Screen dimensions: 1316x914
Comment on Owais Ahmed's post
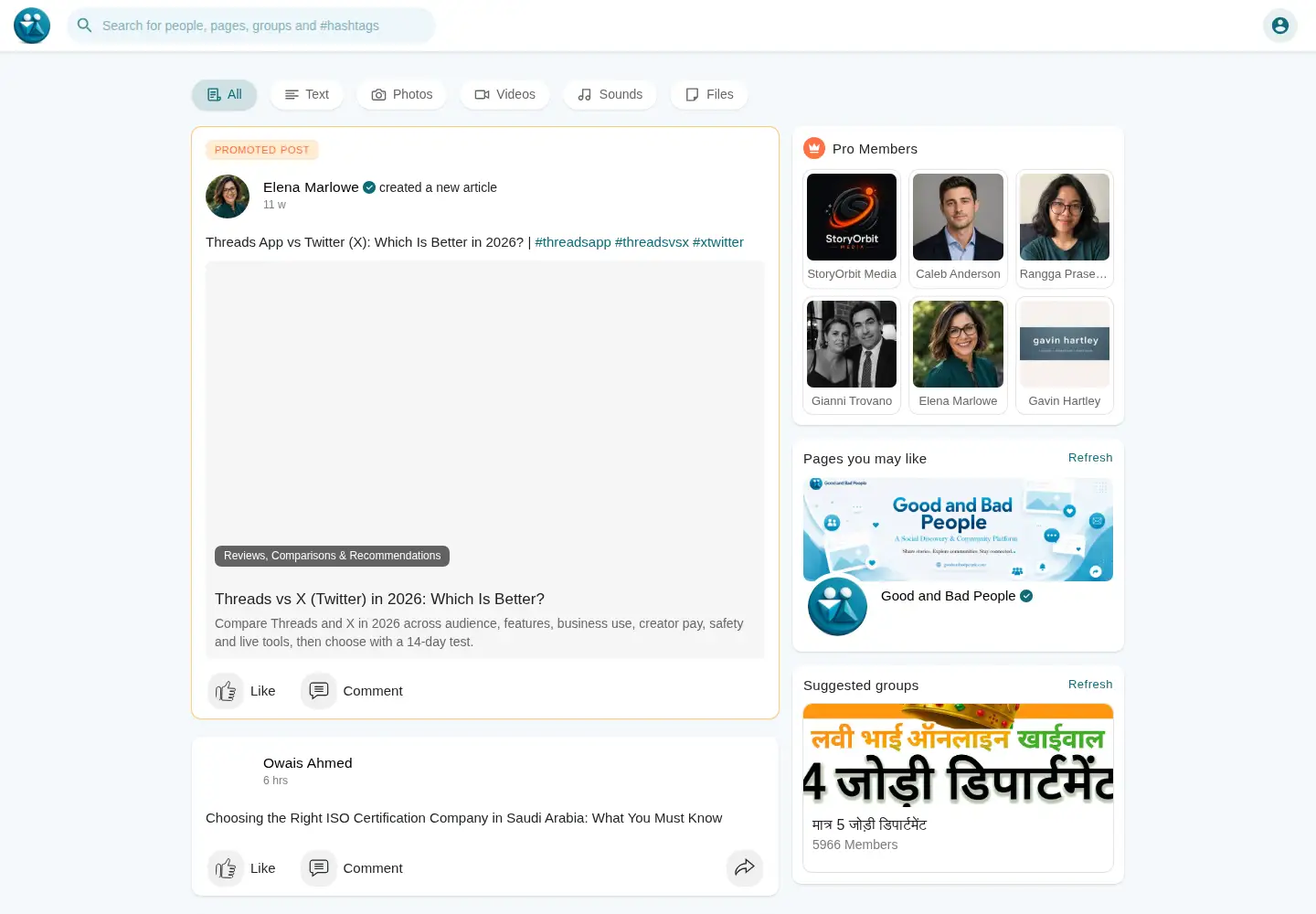click(352, 868)
